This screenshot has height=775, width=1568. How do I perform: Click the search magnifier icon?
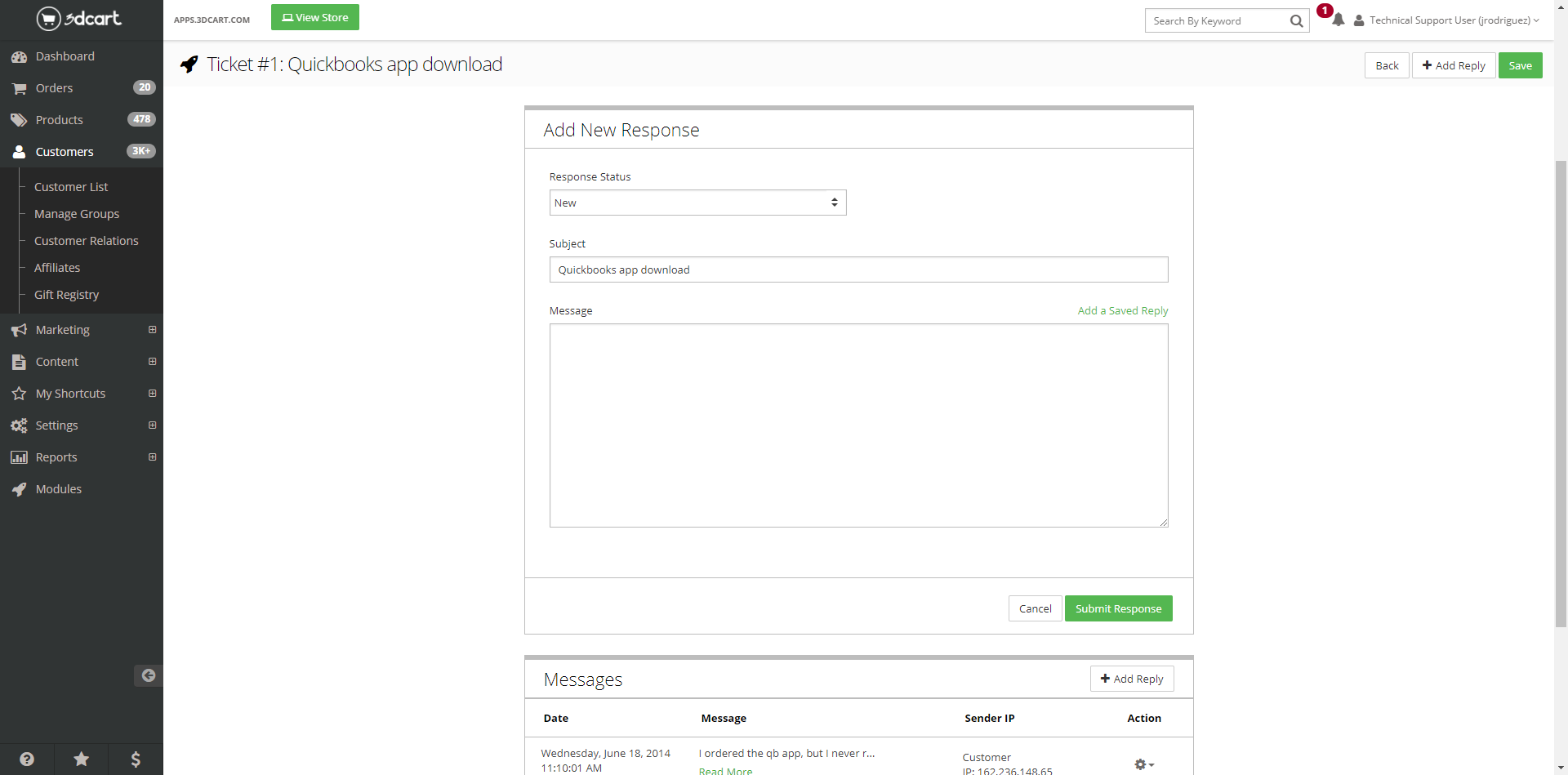(x=1296, y=21)
